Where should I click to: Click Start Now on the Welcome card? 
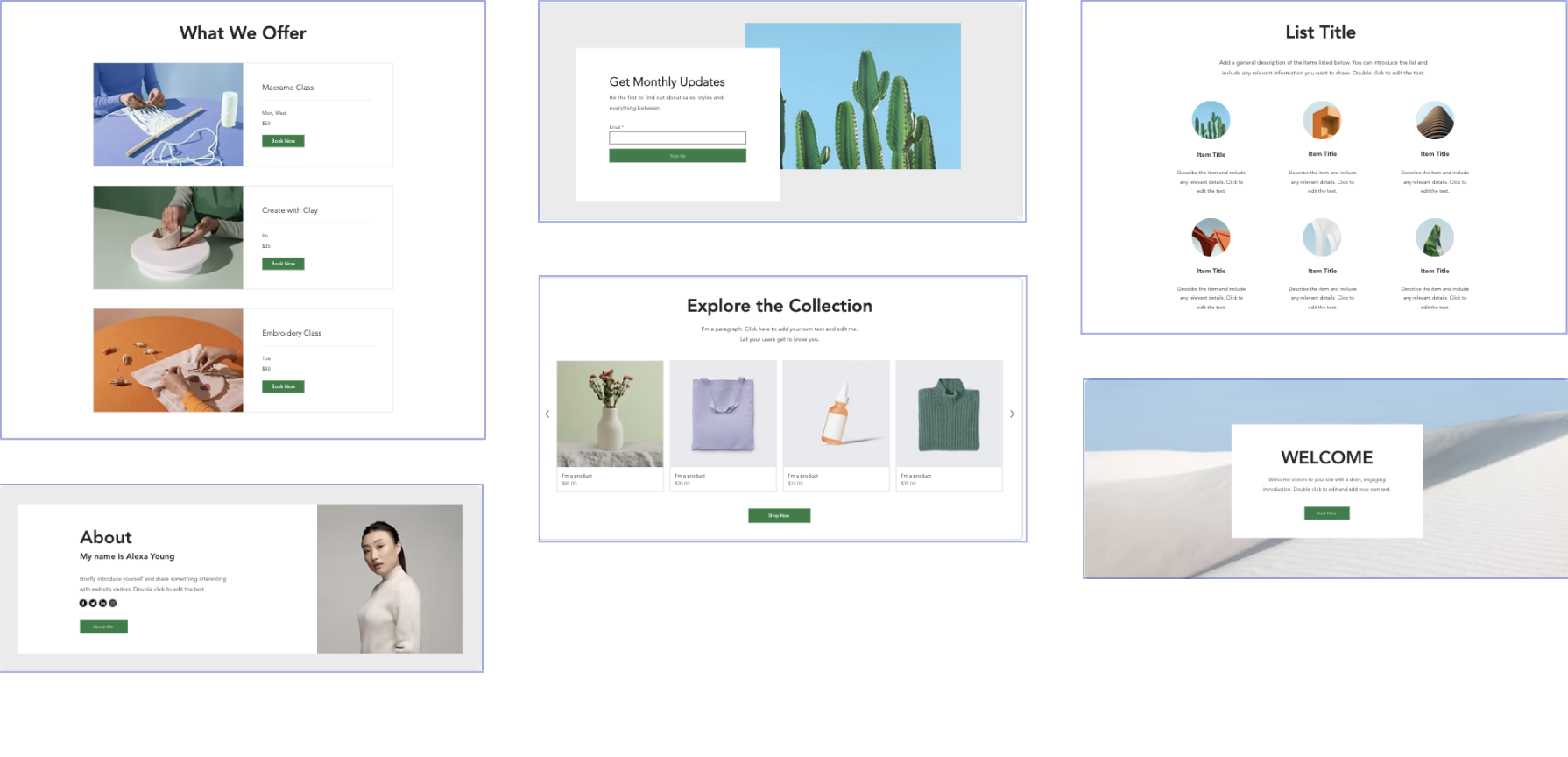(1326, 513)
